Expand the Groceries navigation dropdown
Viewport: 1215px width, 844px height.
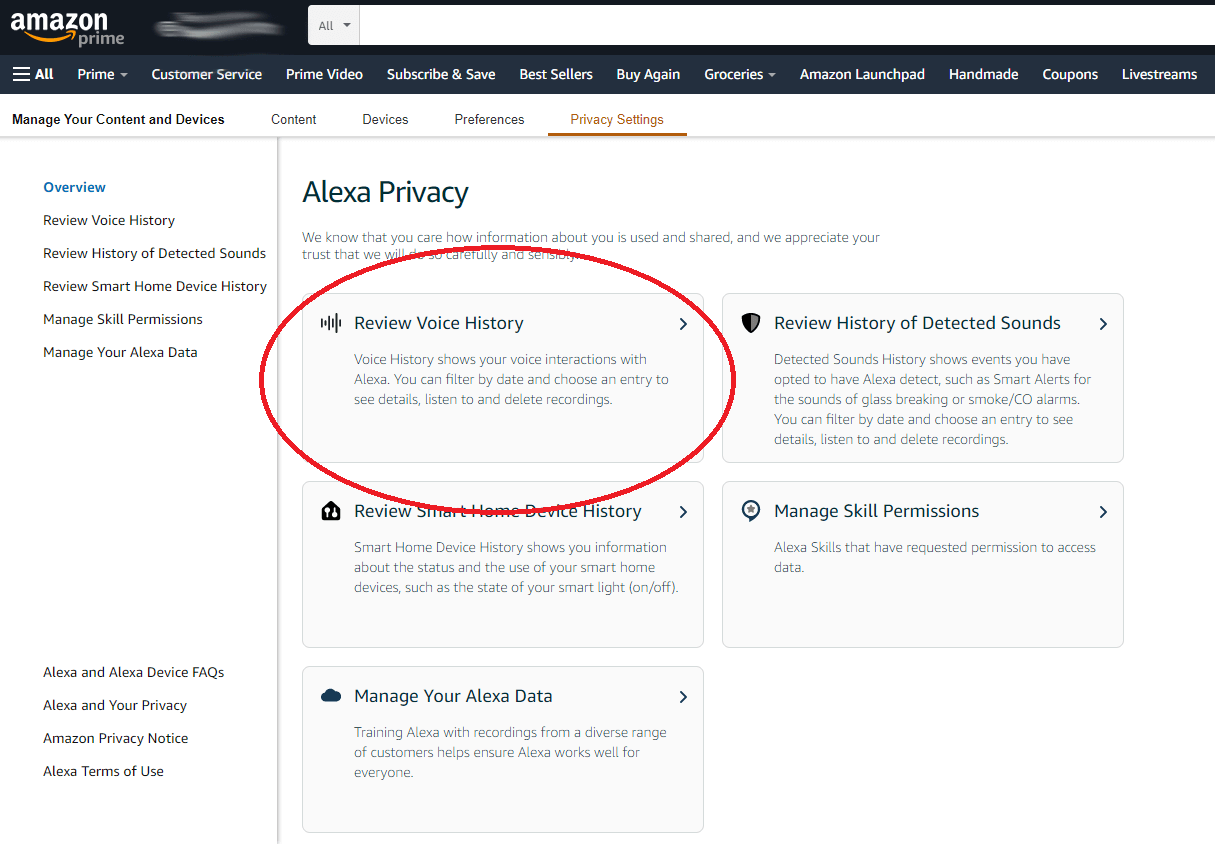tap(739, 74)
